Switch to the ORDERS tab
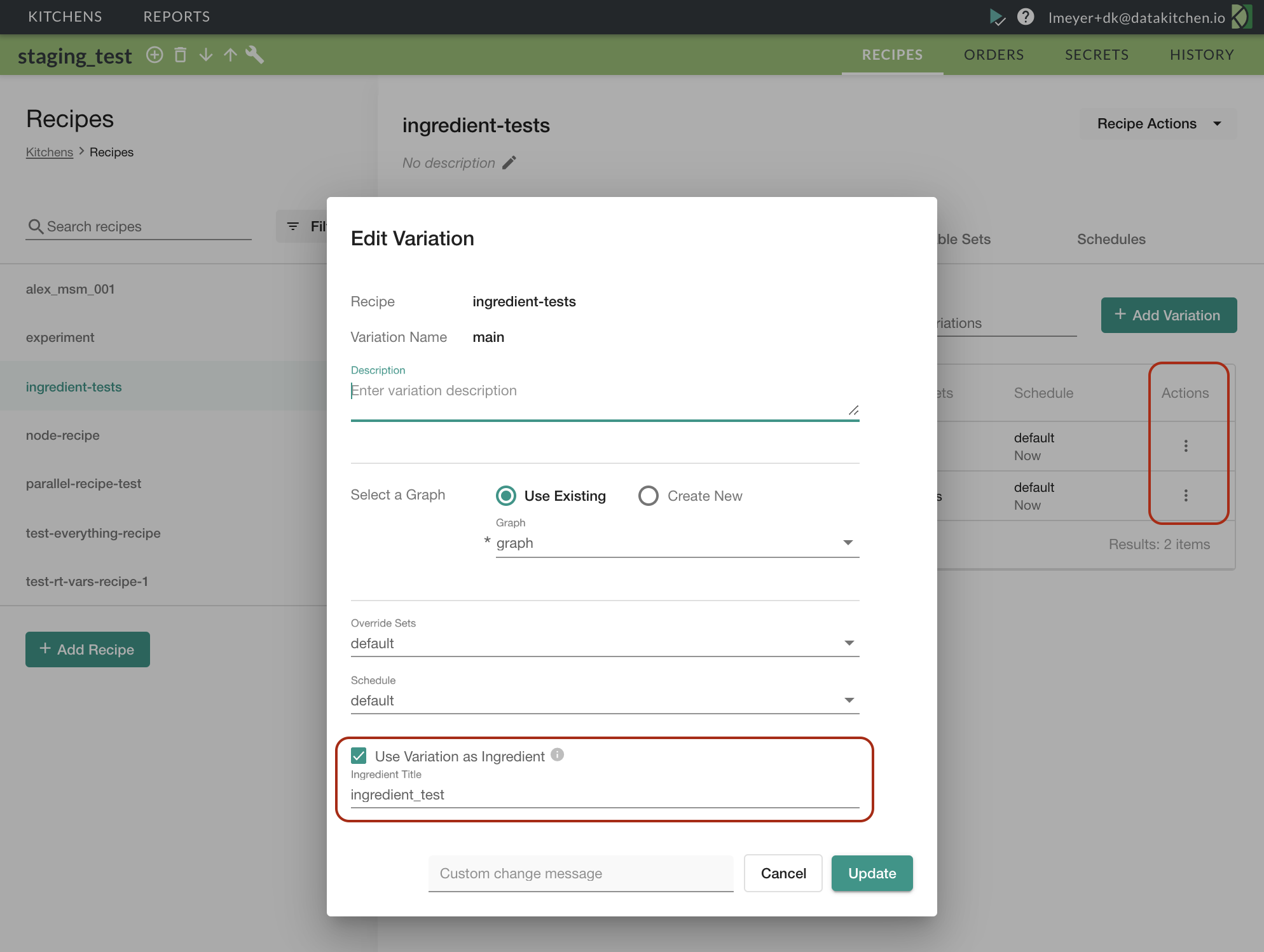1264x952 pixels. (994, 55)
